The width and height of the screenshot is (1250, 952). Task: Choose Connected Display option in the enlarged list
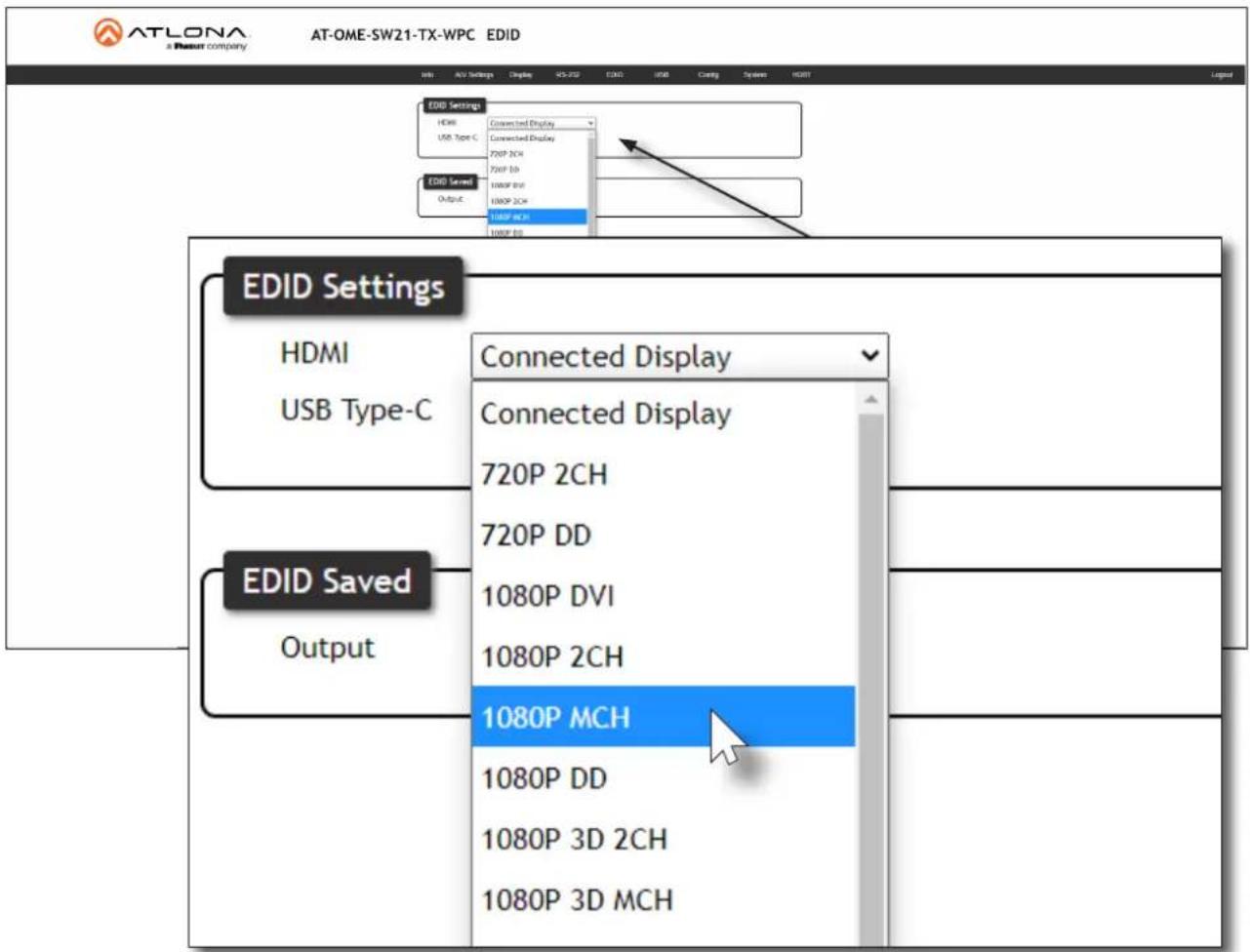coord(664,414)
